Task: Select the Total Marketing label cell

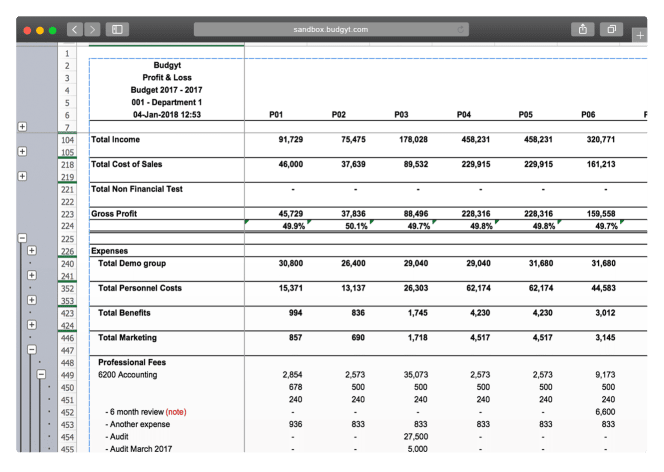Action: click(x=127, y=337)
